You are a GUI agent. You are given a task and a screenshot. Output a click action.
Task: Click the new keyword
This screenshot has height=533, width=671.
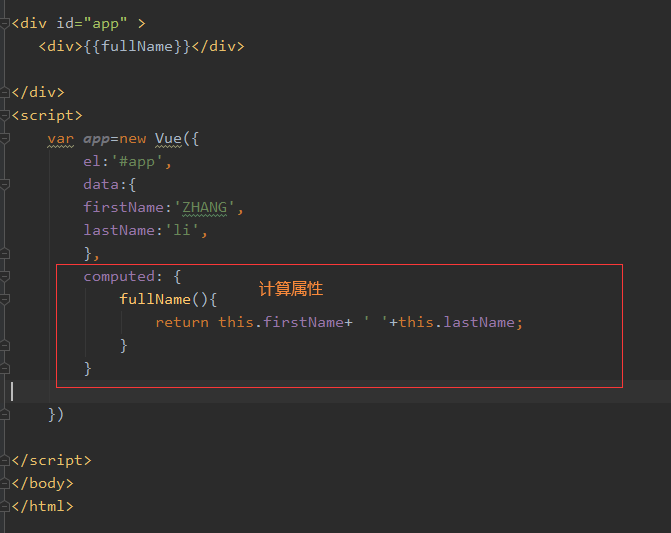(133, 139)
